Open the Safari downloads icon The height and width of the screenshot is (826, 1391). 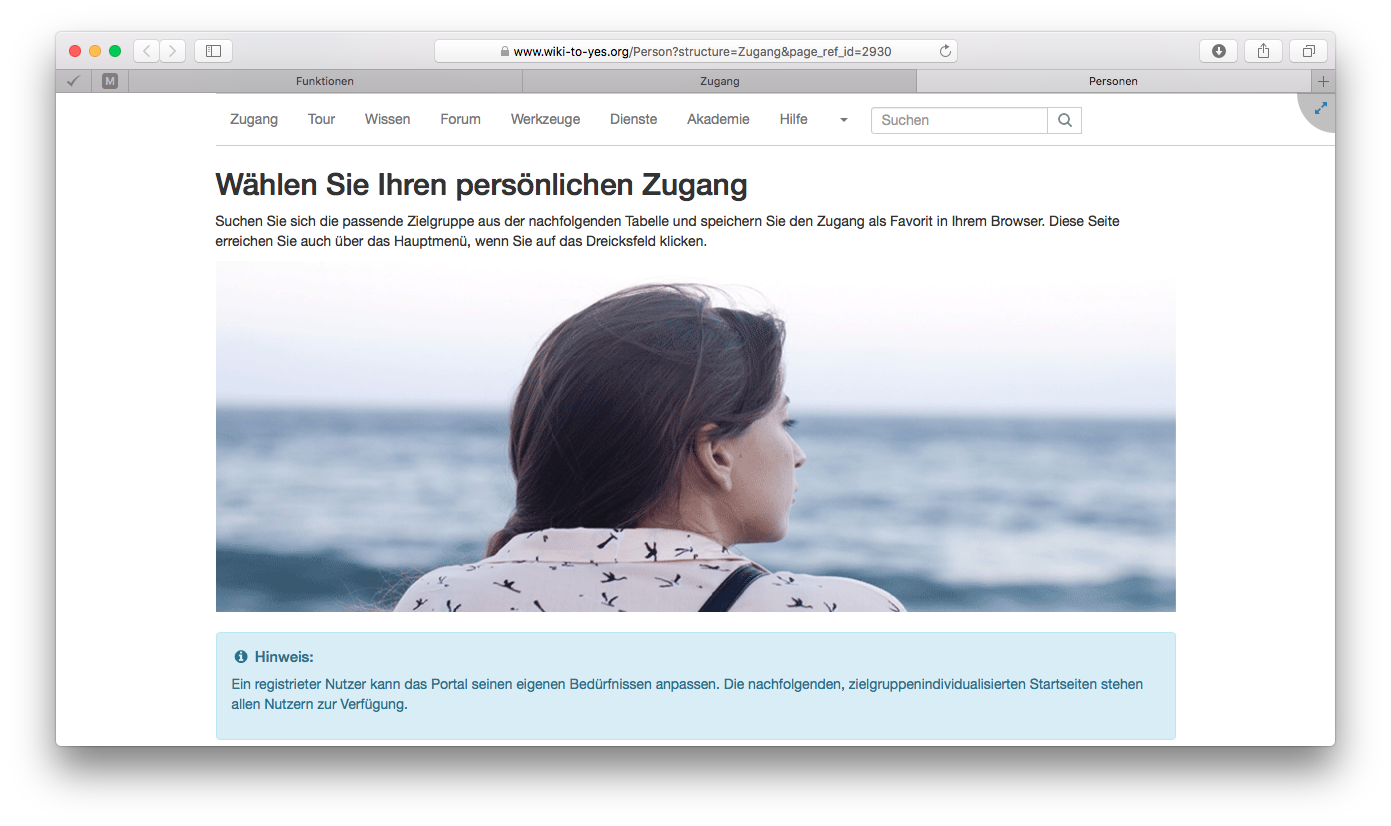[1218, 51]
